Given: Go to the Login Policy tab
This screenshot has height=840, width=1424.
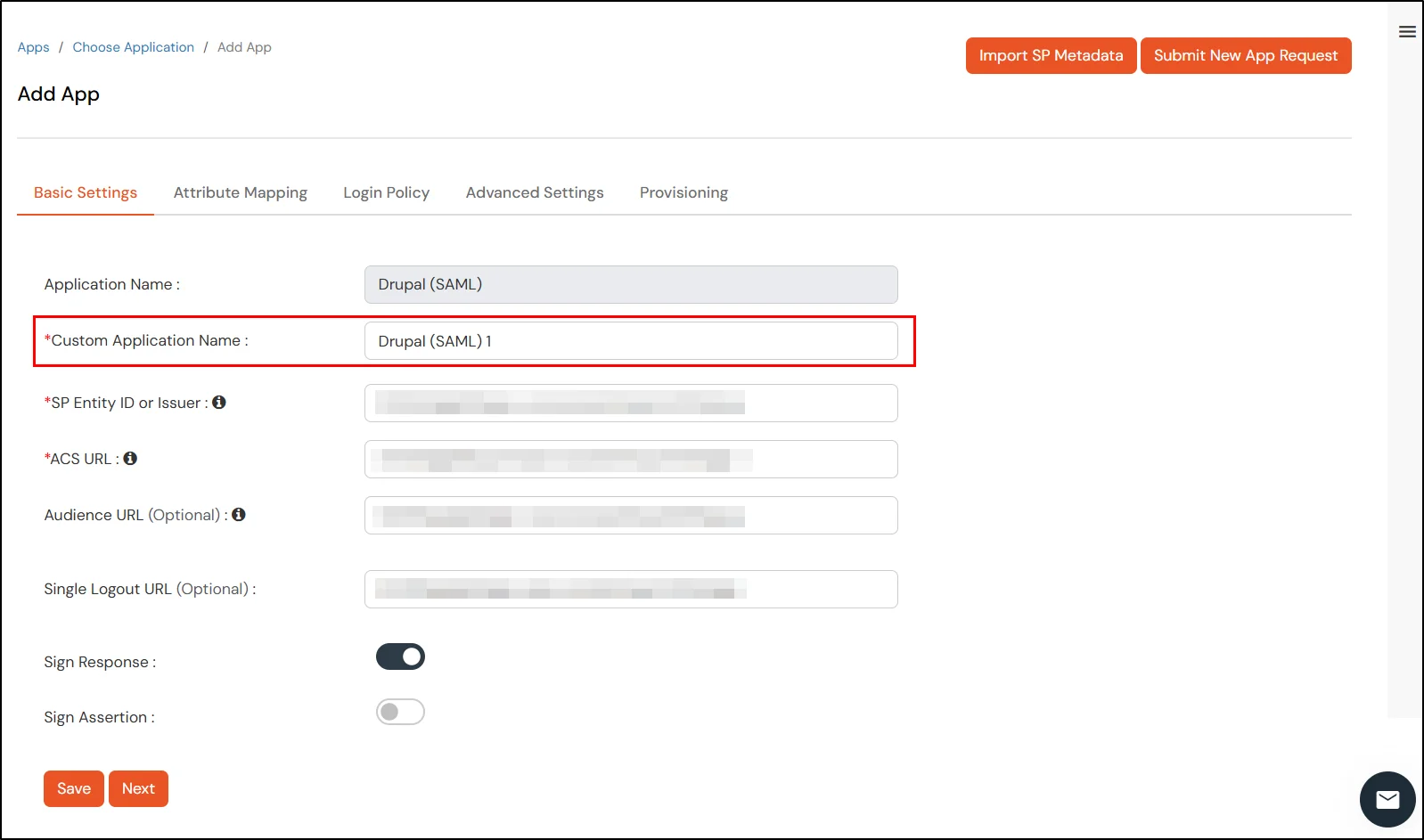Looking at the screenshot, I should pos(387,192).
